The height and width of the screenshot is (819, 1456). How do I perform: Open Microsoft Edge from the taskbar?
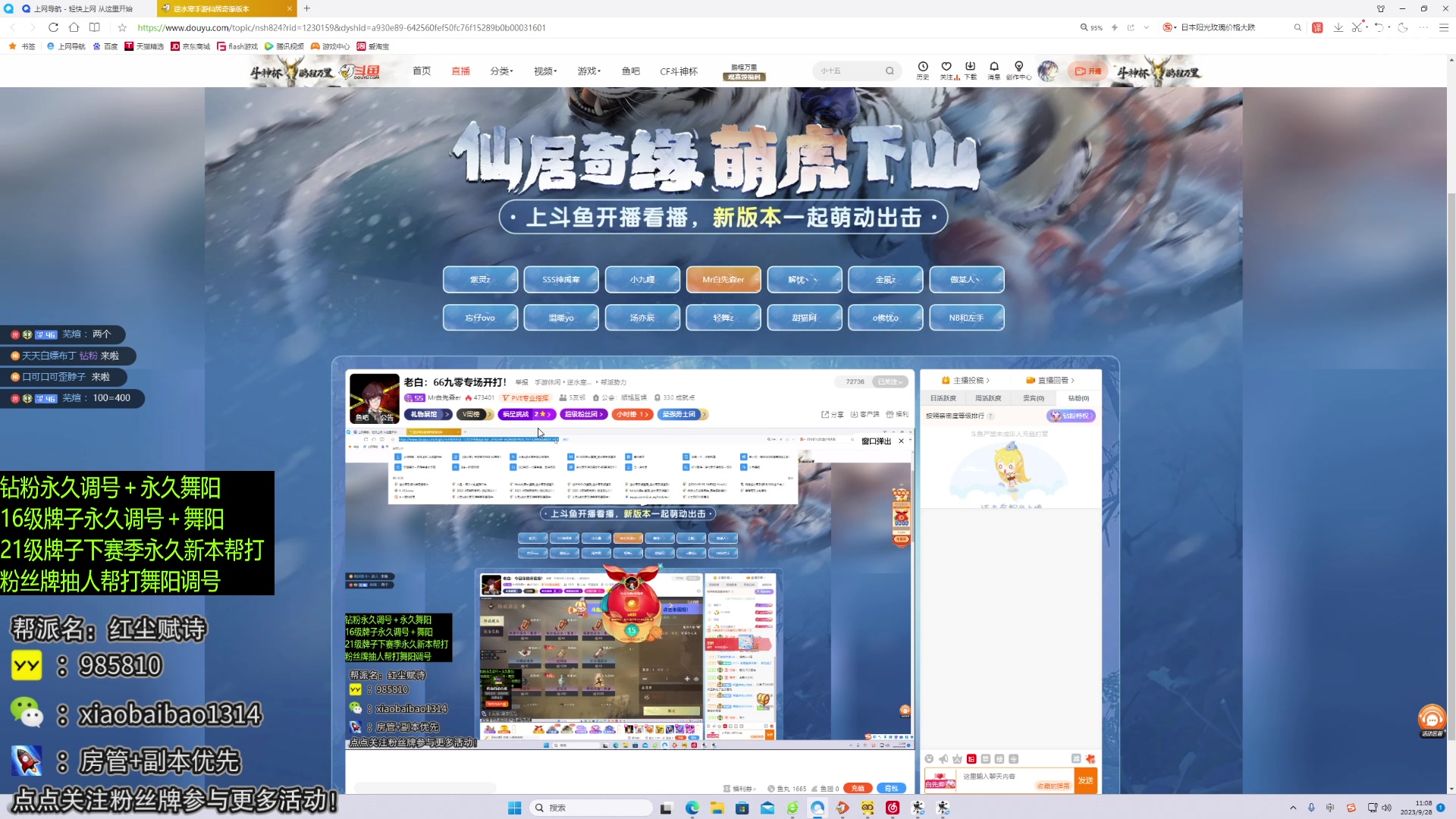[692, 808]
